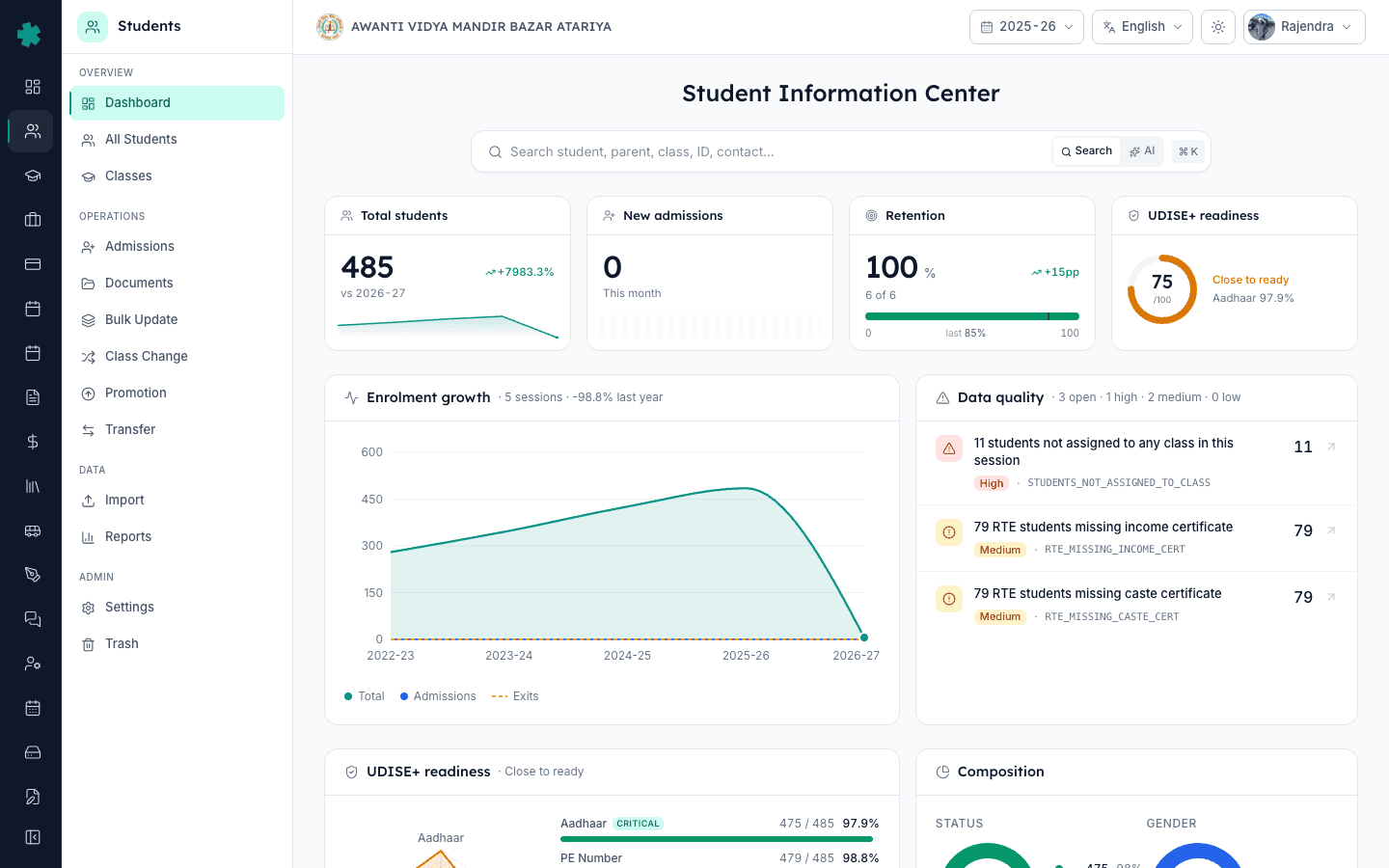Click the red warning icon for unassigned students

949,448
